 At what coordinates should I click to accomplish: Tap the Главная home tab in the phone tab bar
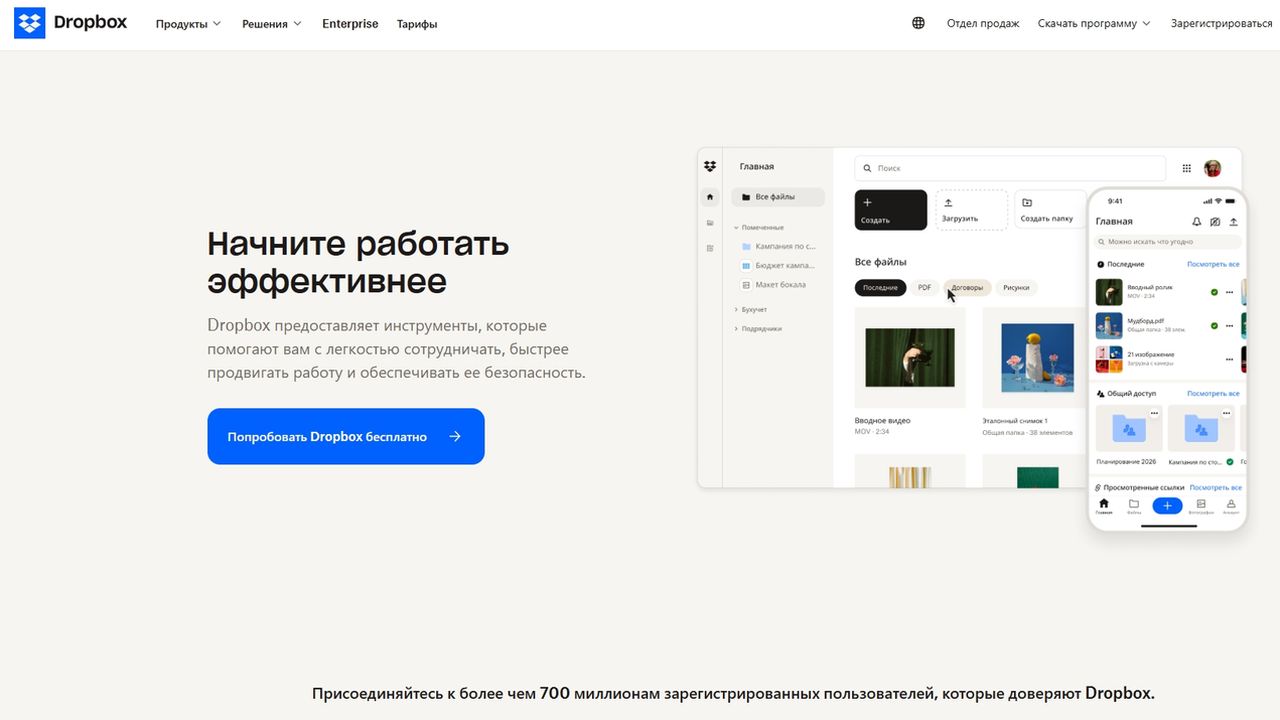click(1104, 506)
